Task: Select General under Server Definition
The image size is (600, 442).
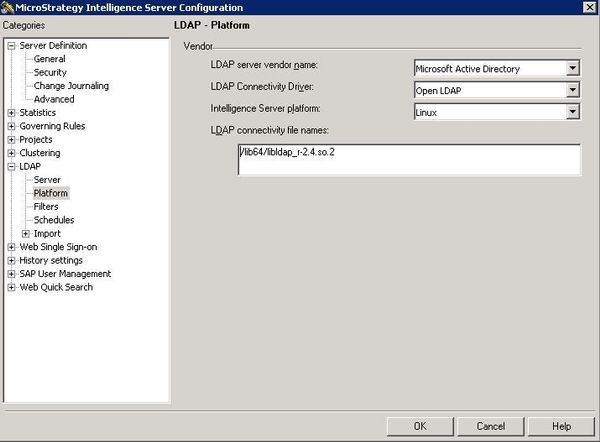Action: click(x=49, y=59)
